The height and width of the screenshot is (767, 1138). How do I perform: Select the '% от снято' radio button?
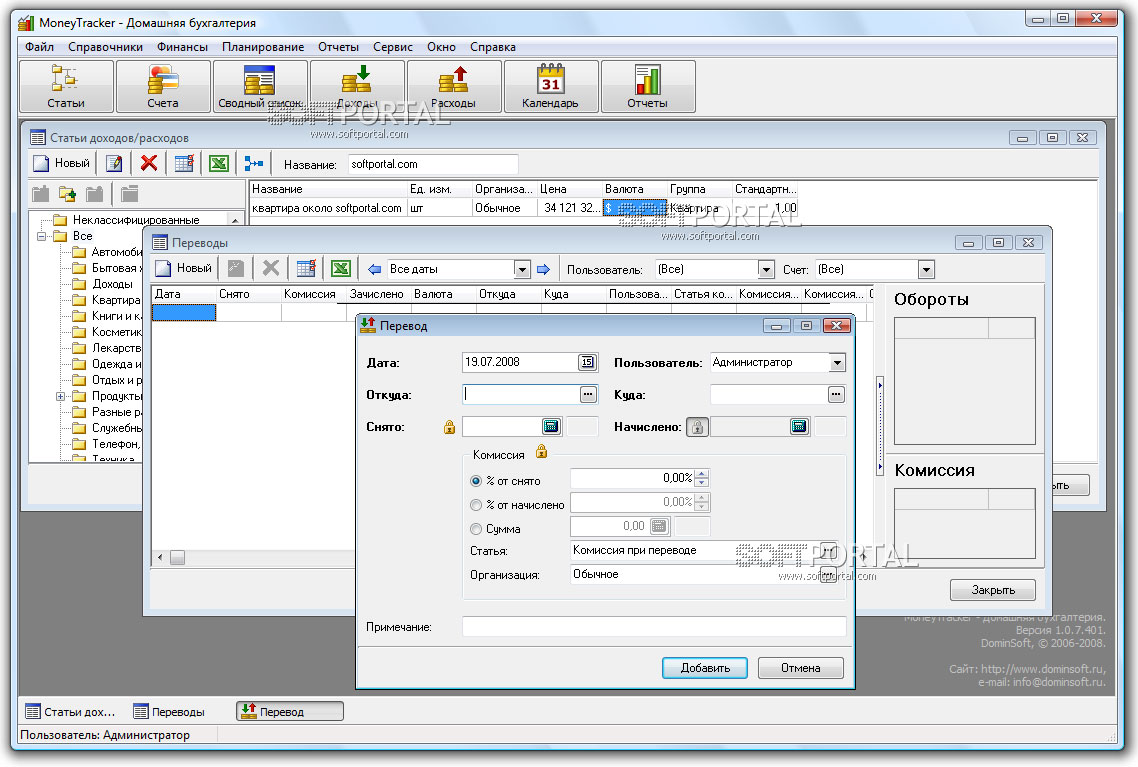476,481
